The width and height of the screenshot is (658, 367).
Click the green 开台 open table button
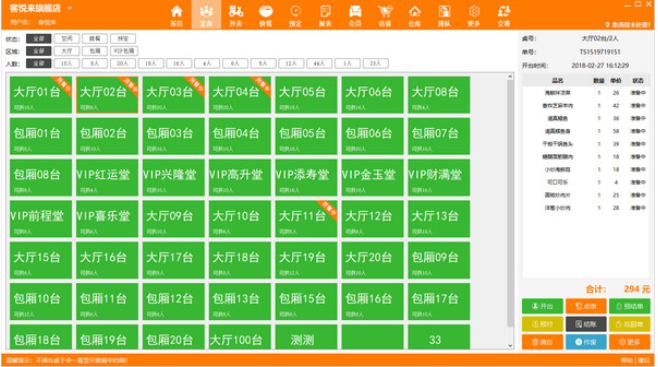click(x=542, y=306)
